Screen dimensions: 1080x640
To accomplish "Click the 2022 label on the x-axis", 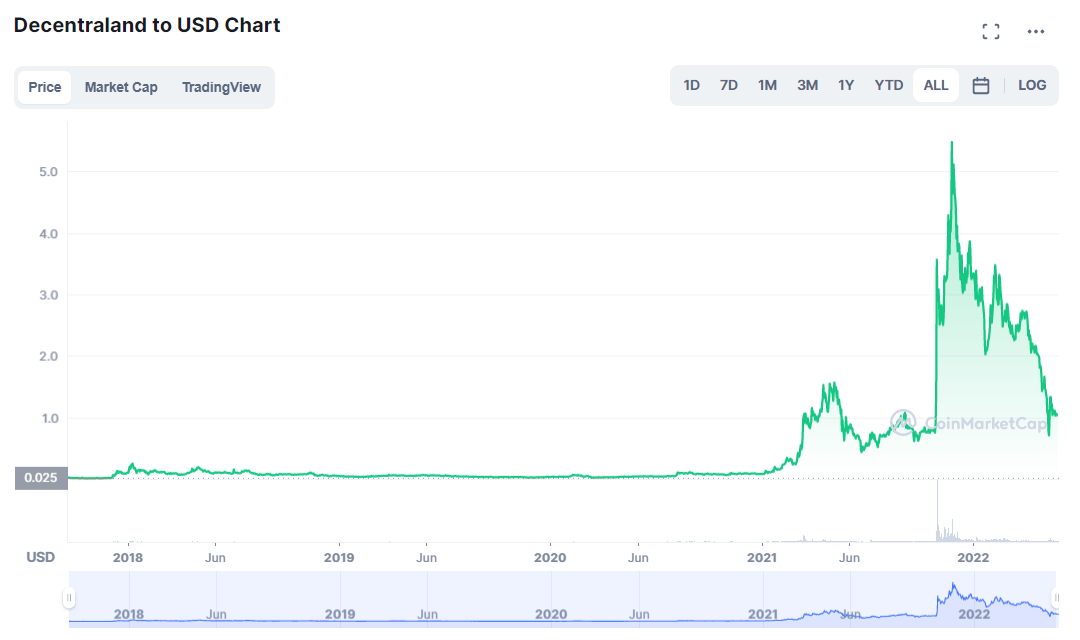I will pos(973,557).
